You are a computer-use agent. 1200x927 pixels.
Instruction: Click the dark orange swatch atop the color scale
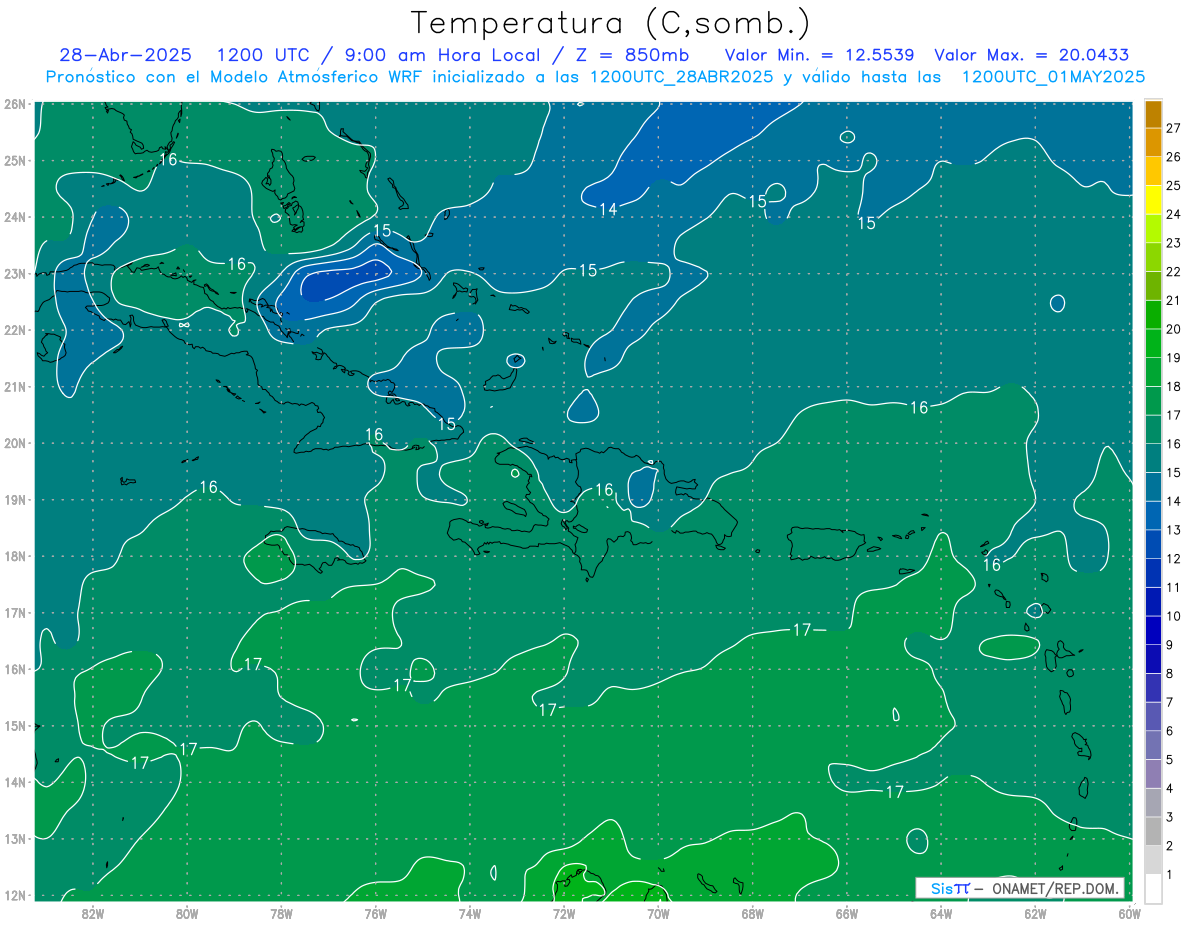point(1153,114)
